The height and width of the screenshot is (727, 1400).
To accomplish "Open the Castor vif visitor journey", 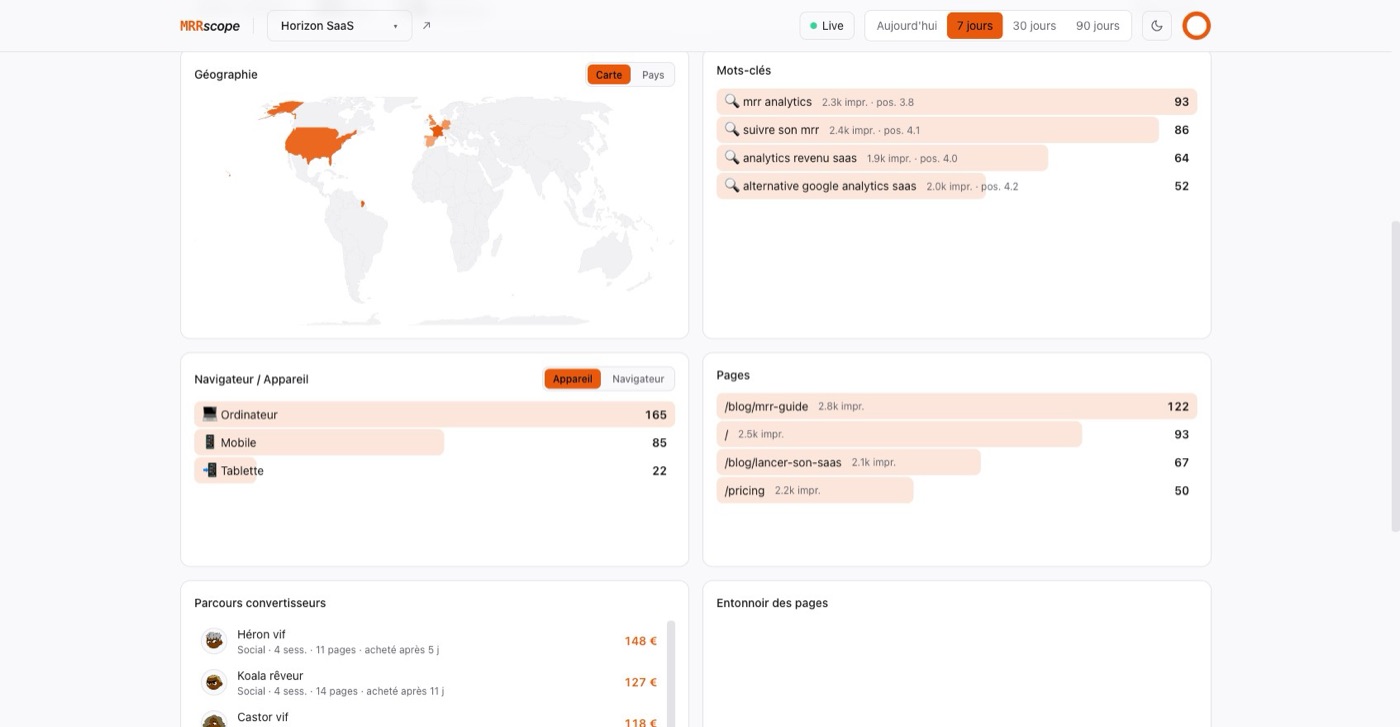I will tap(430, 718).
